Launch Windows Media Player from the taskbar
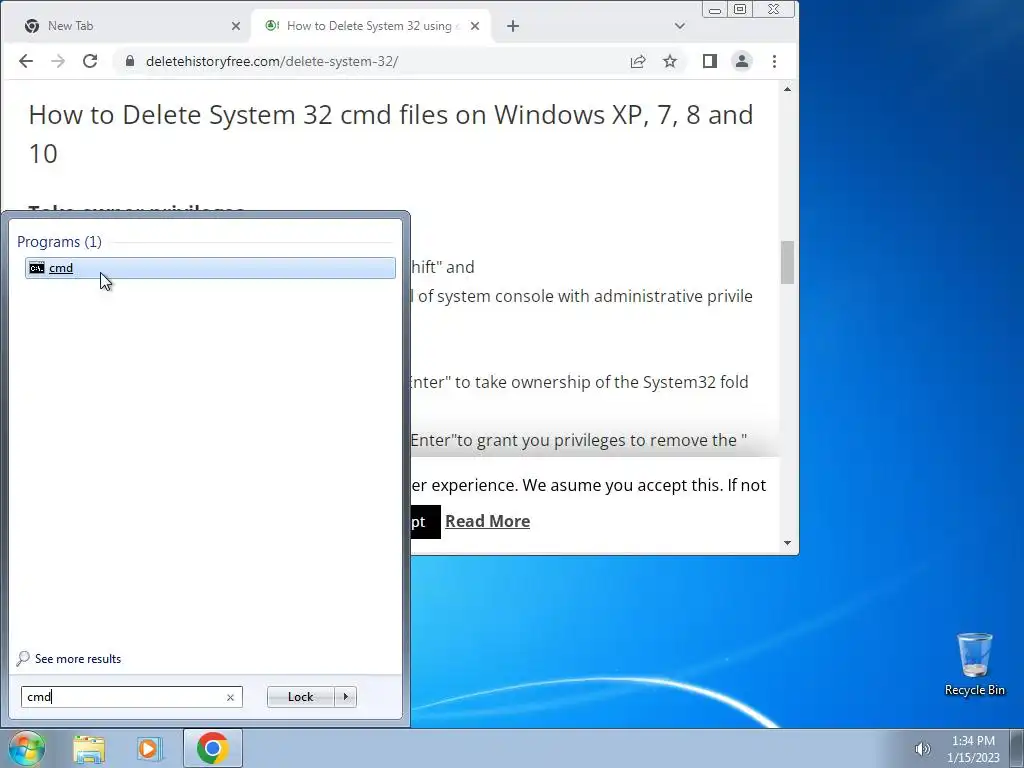The width and height of the screenshot is (1024, 768). click(149, 748)
